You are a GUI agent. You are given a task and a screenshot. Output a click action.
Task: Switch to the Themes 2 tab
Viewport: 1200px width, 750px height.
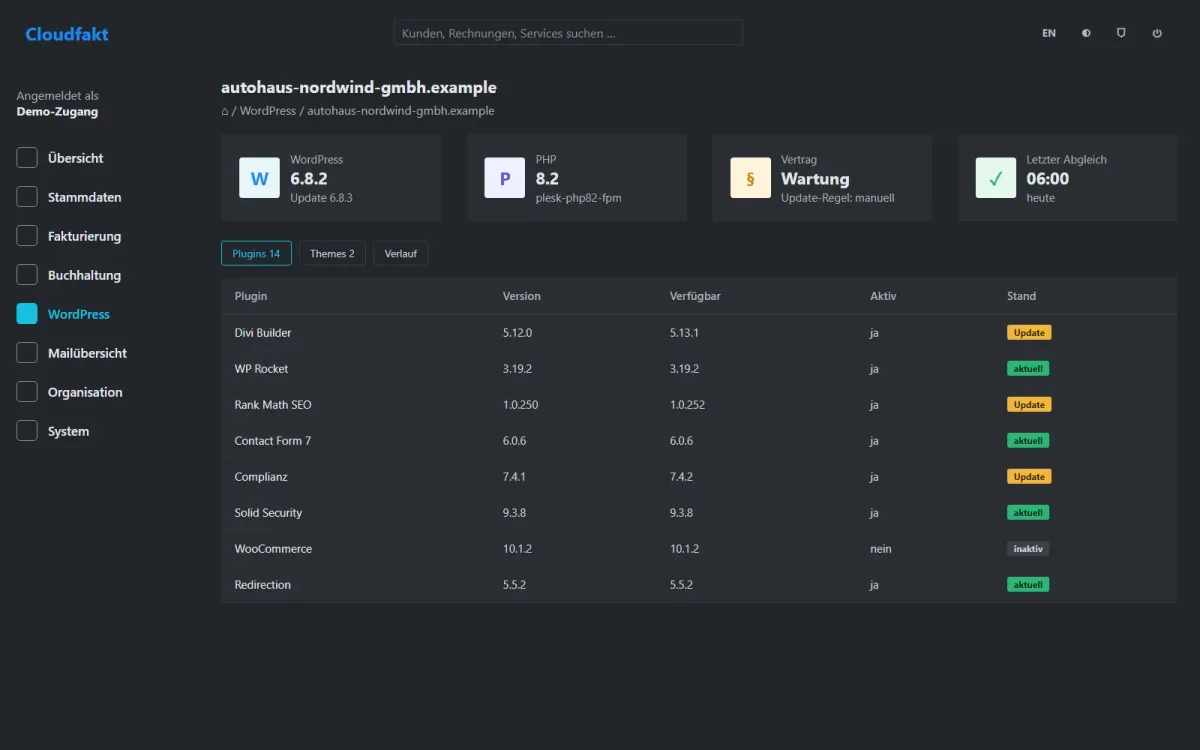pos(332,254)
